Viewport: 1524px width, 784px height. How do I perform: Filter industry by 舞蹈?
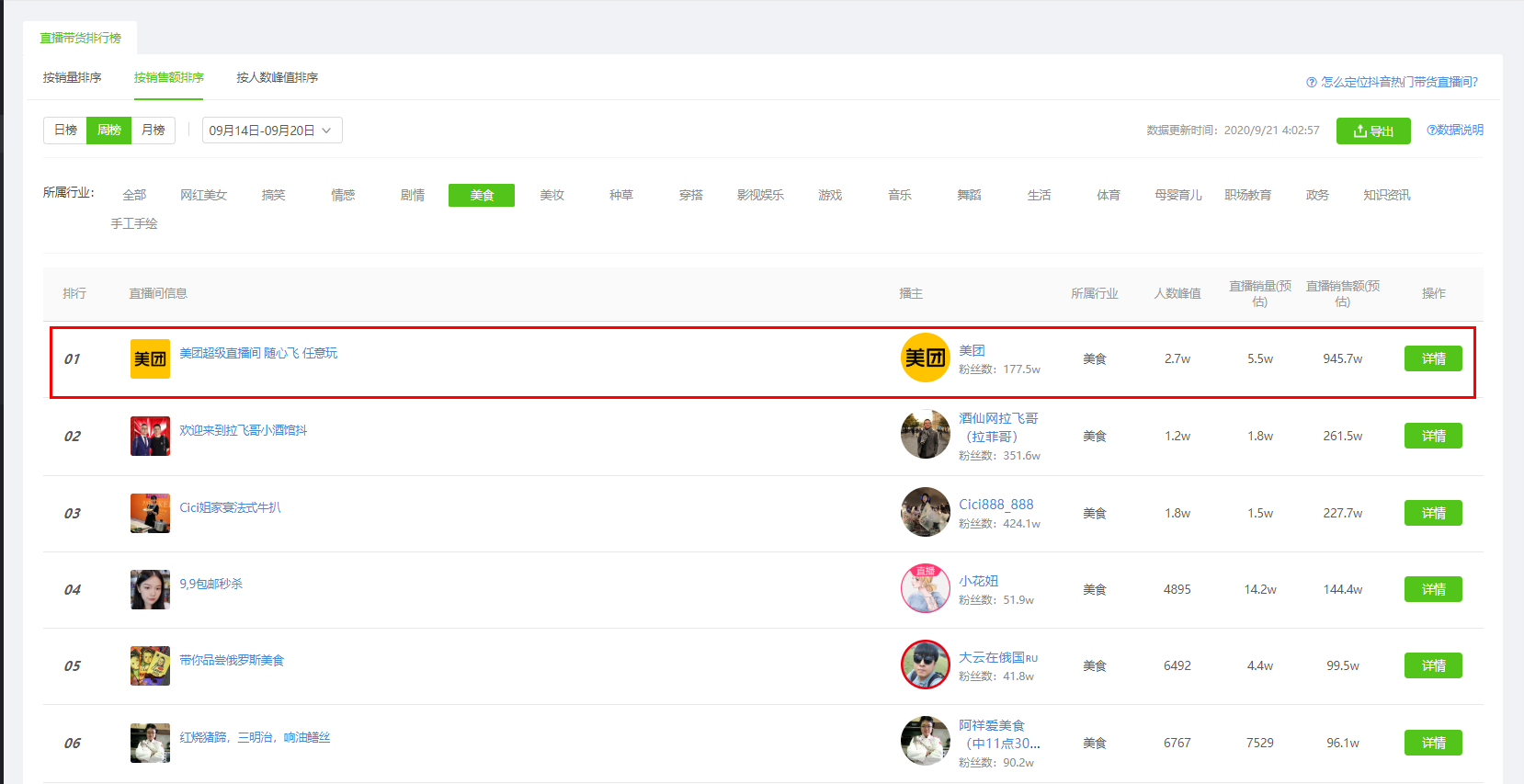click(x=969, y=195)
